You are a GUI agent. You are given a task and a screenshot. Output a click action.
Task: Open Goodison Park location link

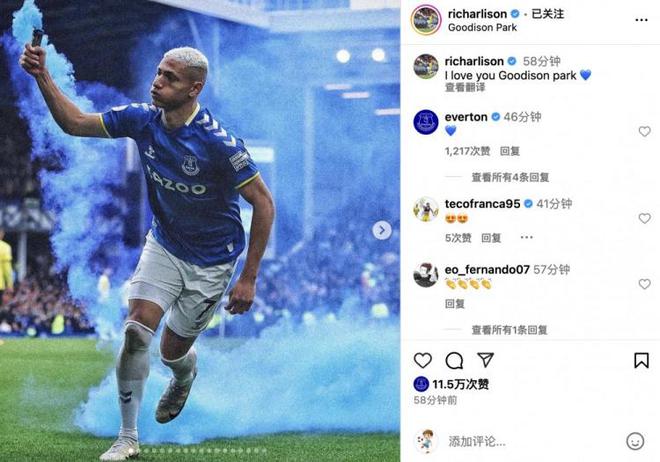coord(482,28)
